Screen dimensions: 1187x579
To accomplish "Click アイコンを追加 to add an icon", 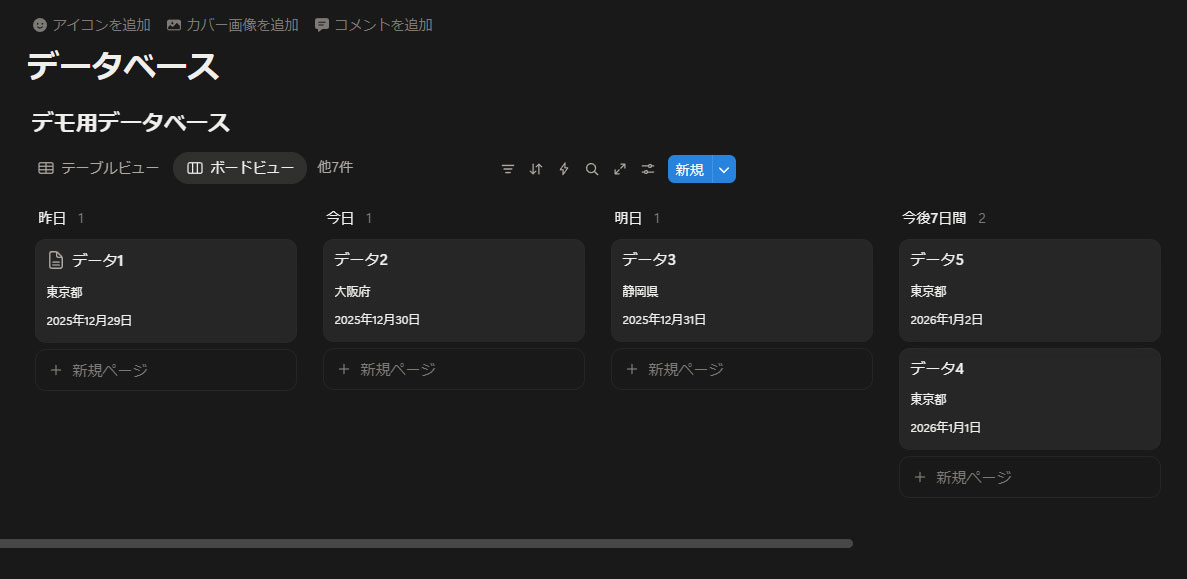I will (92, 25).
